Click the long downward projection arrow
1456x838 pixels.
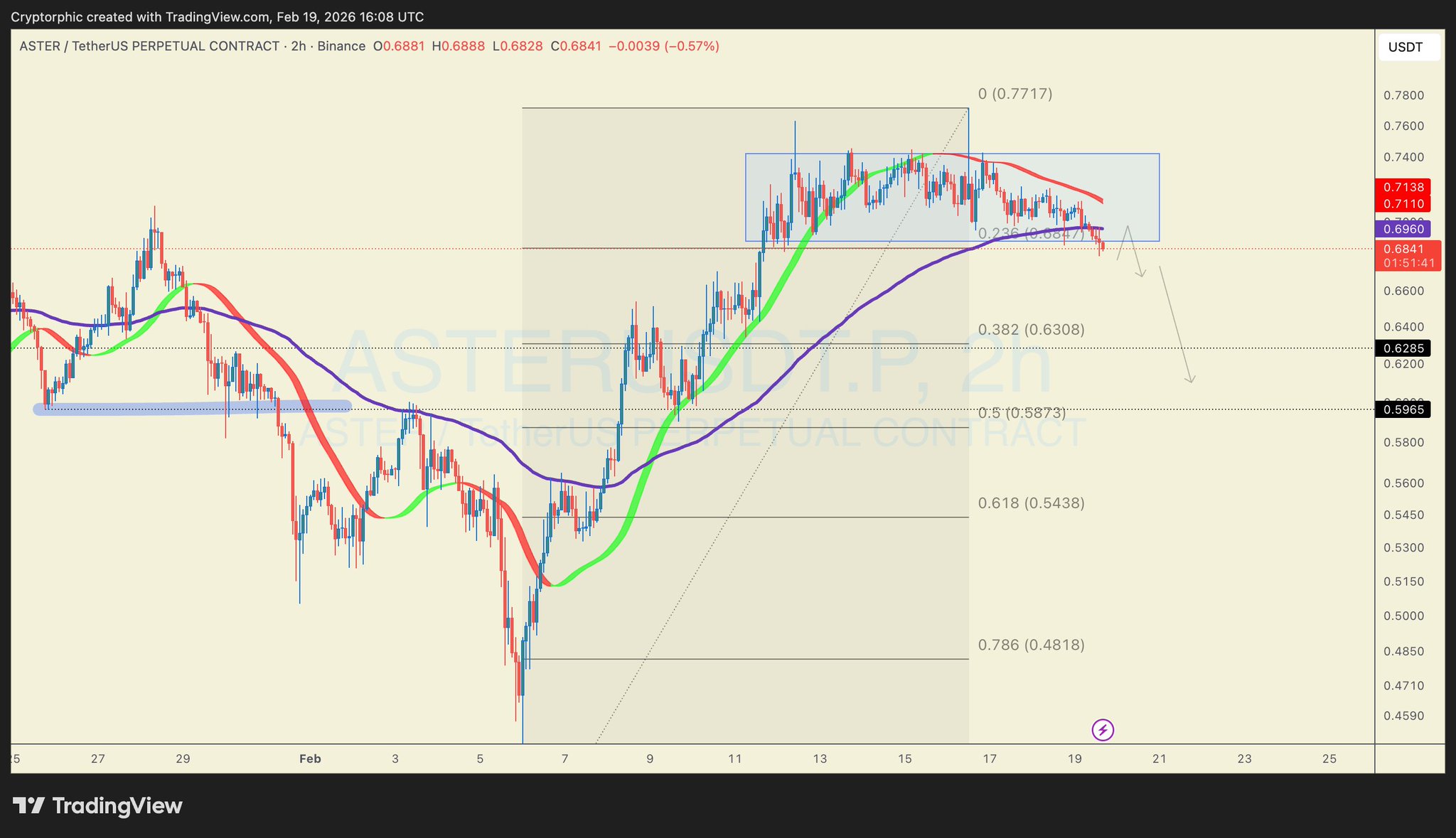[x=1176, y=326]
